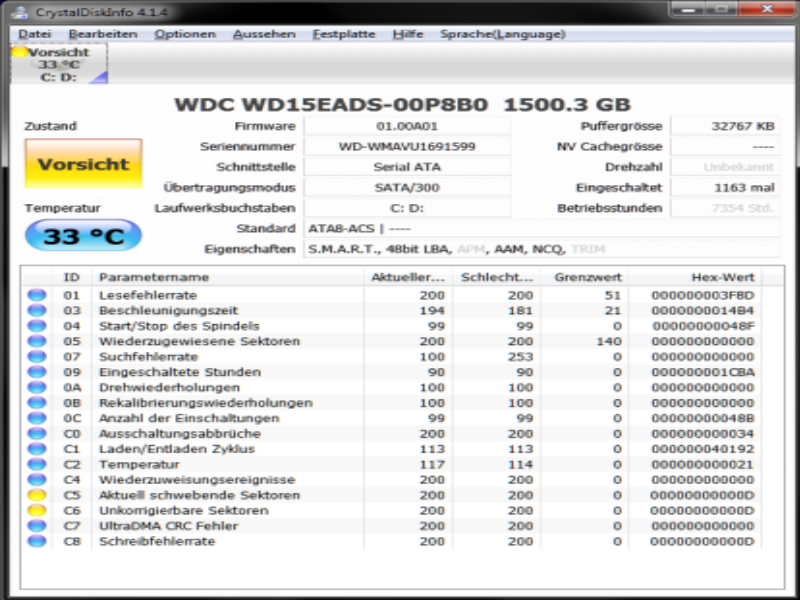Click the Hex-Wert column header

point(695,277)
